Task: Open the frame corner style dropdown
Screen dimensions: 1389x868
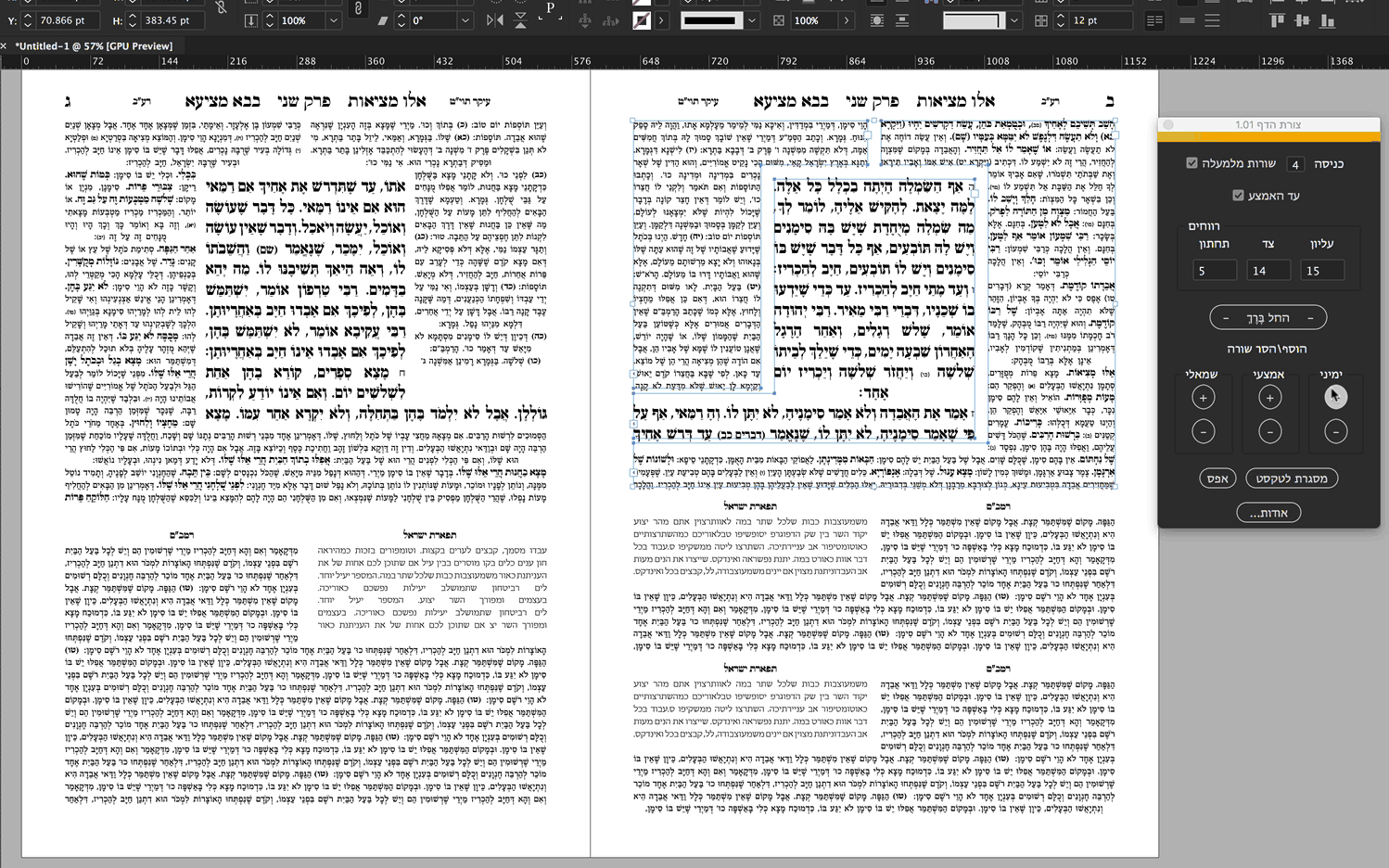Action: (x=1014, y=20)
